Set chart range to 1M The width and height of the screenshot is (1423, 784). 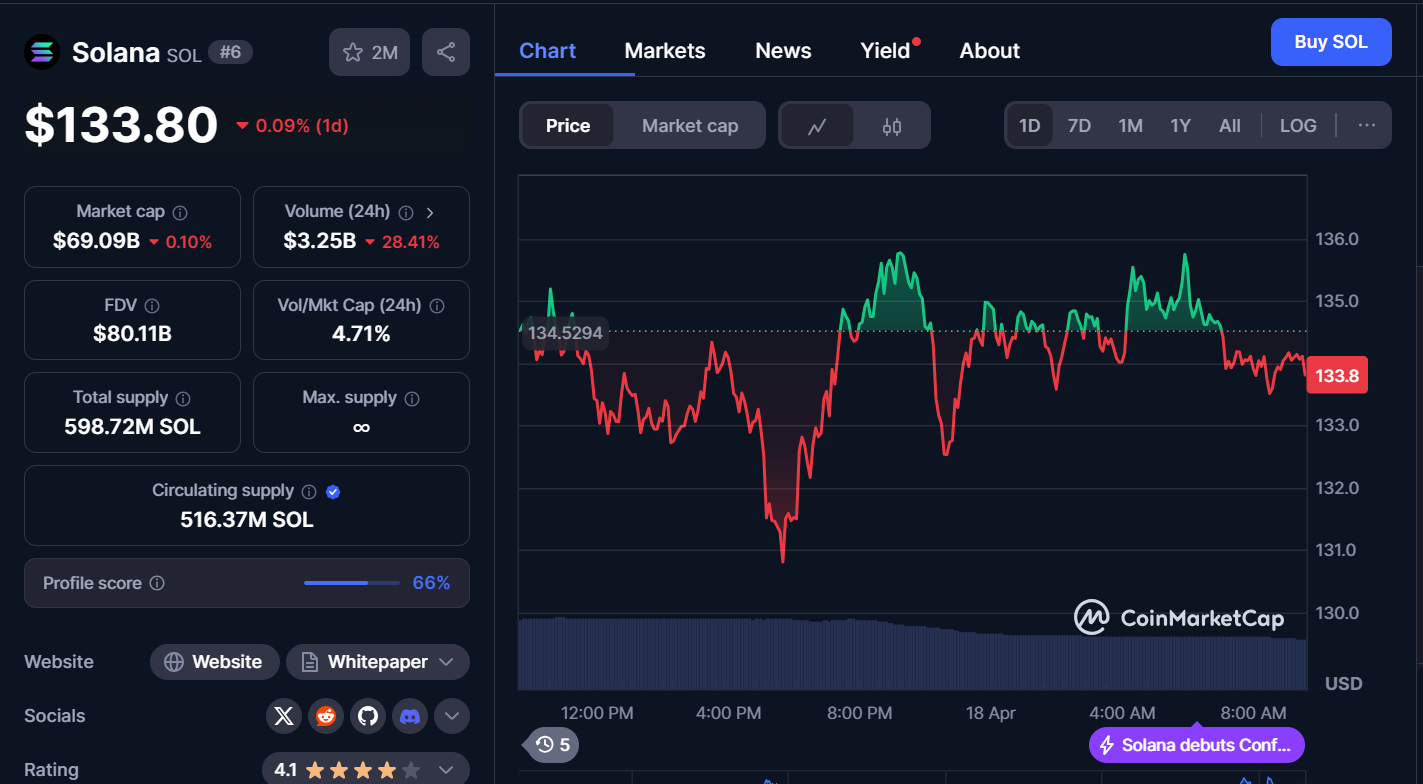pos(1131,126)
